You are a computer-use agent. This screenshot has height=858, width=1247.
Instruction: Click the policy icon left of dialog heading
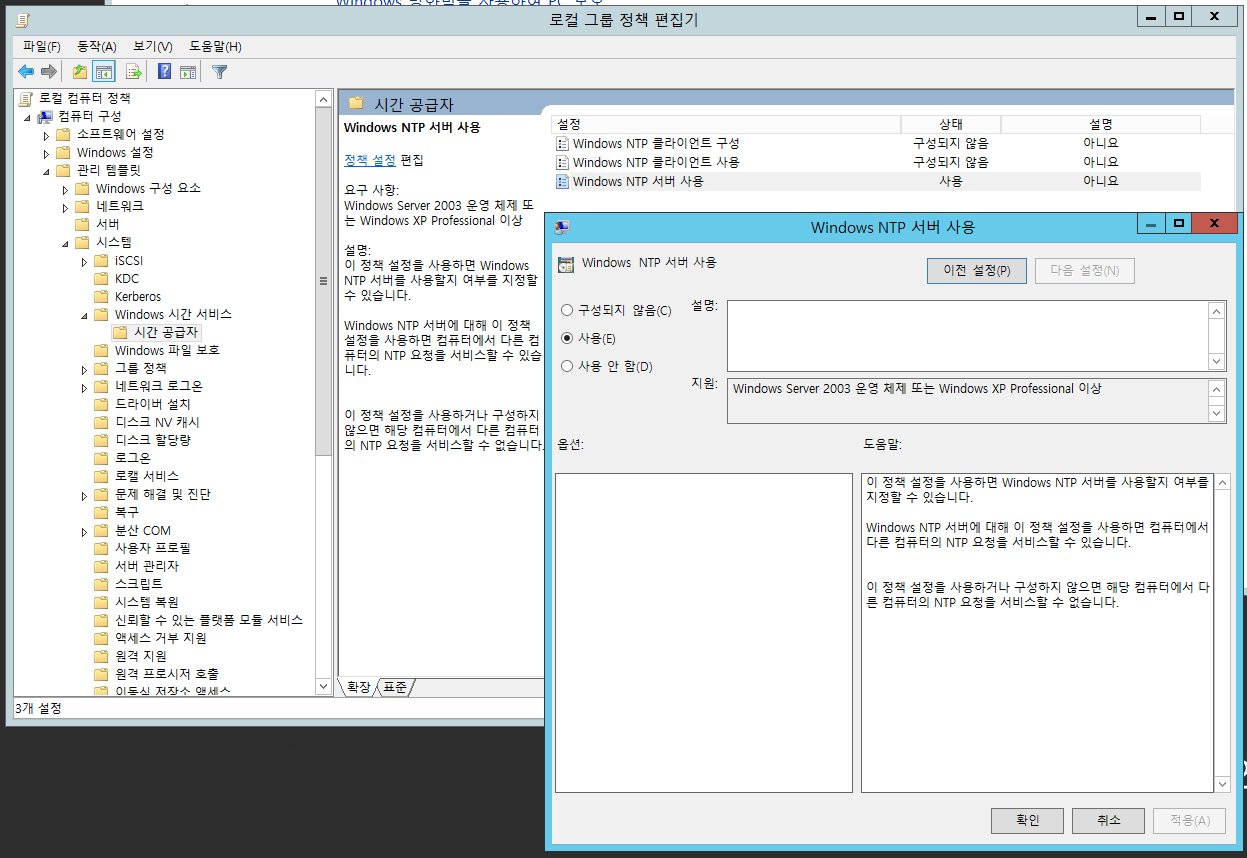(566, 264)
